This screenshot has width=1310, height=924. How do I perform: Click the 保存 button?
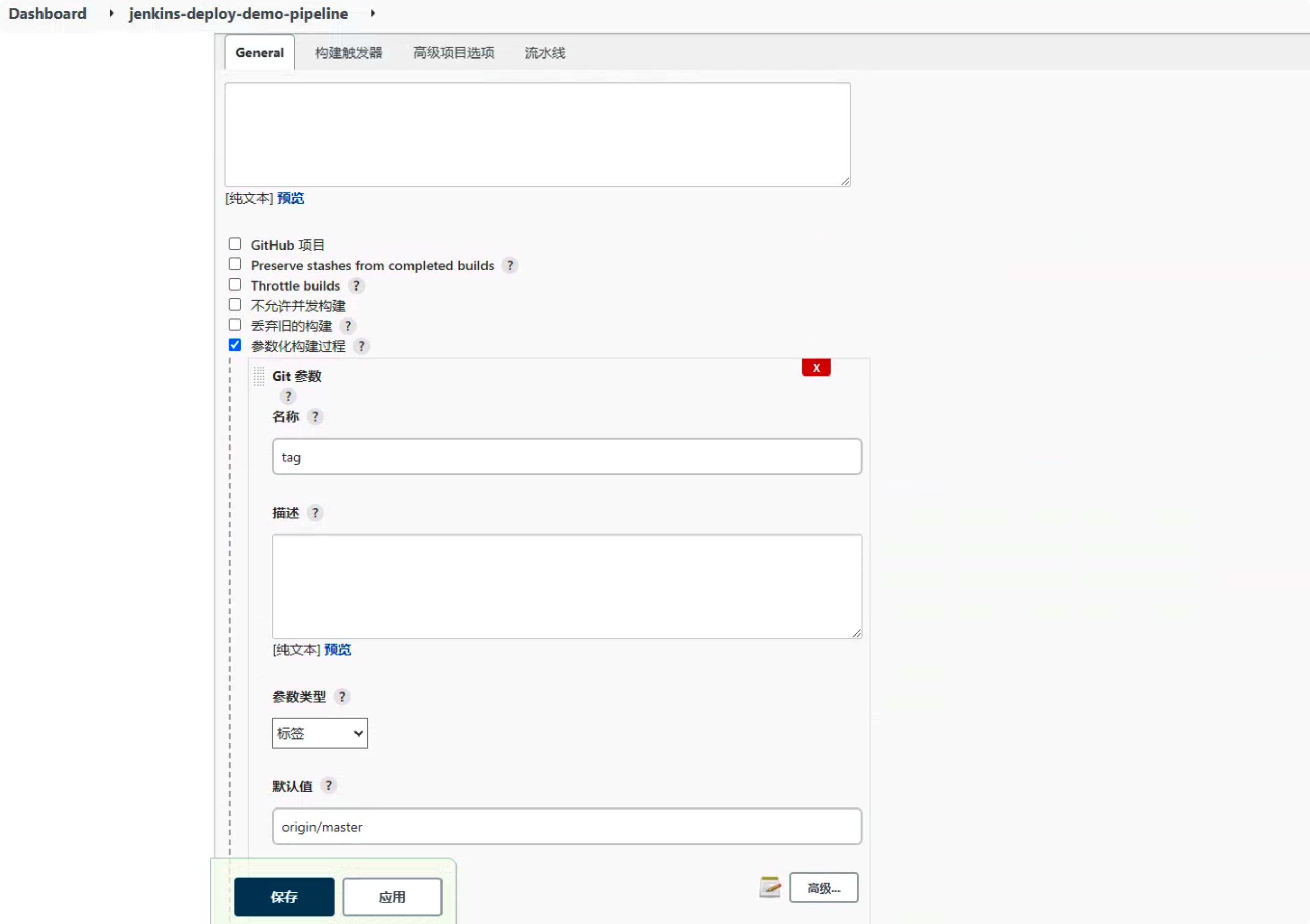284,897
